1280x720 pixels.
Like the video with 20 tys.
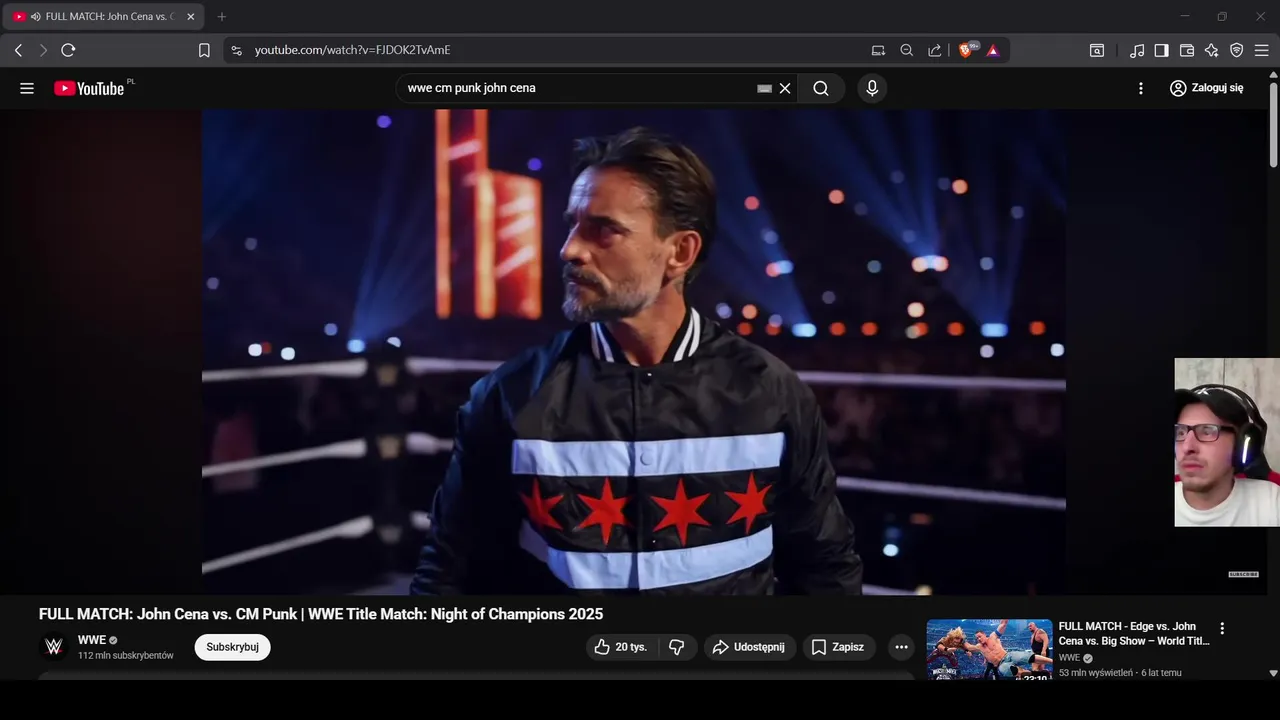(621, 647)
